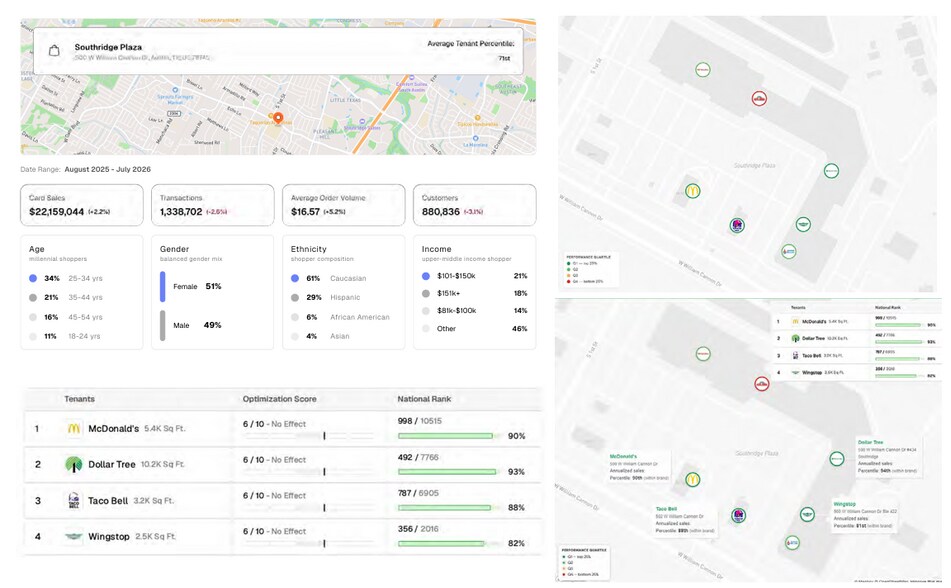Click the Other 46% income row
The width and height of the screenshot is (951, 588).
click(474, 328)
